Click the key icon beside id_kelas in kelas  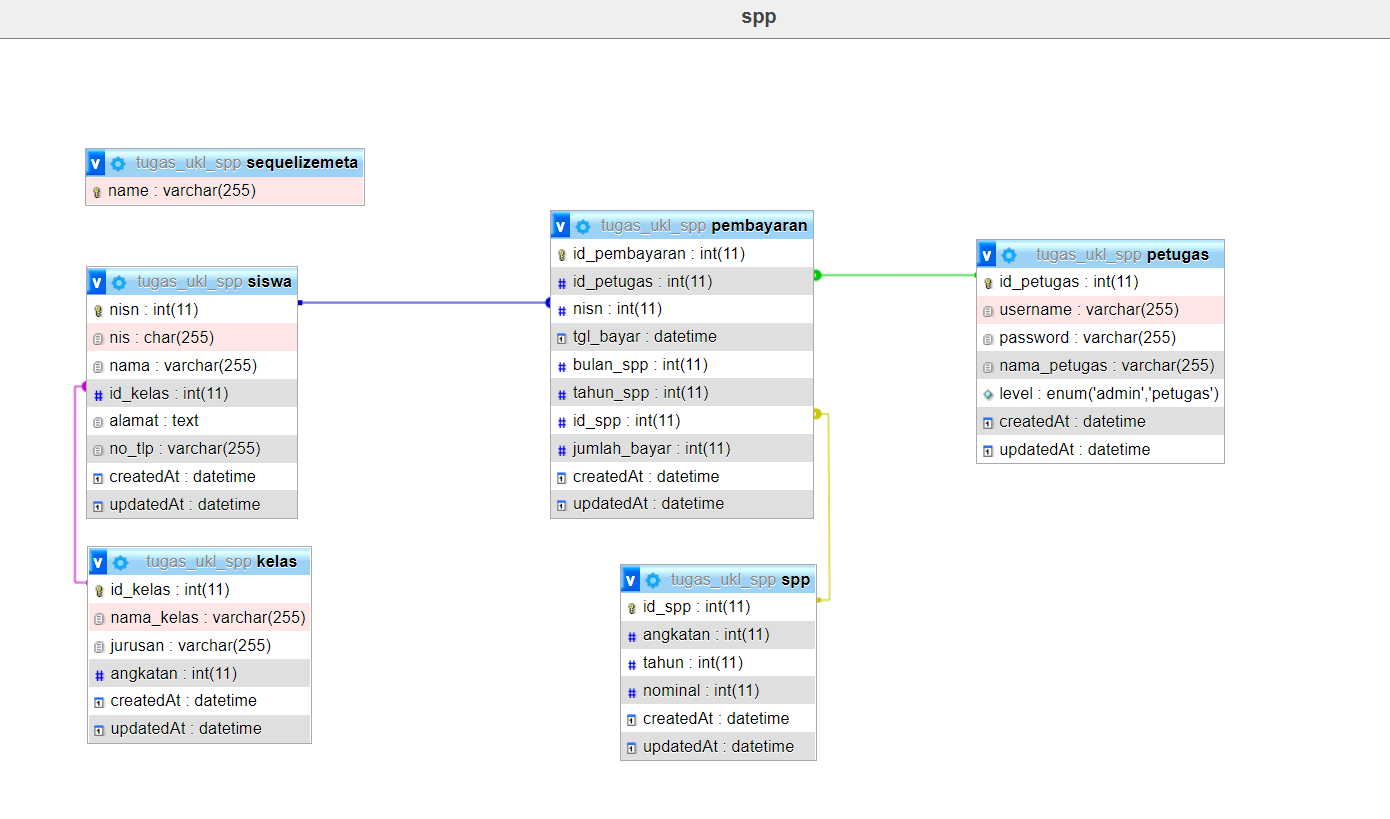tap(99, 591)
